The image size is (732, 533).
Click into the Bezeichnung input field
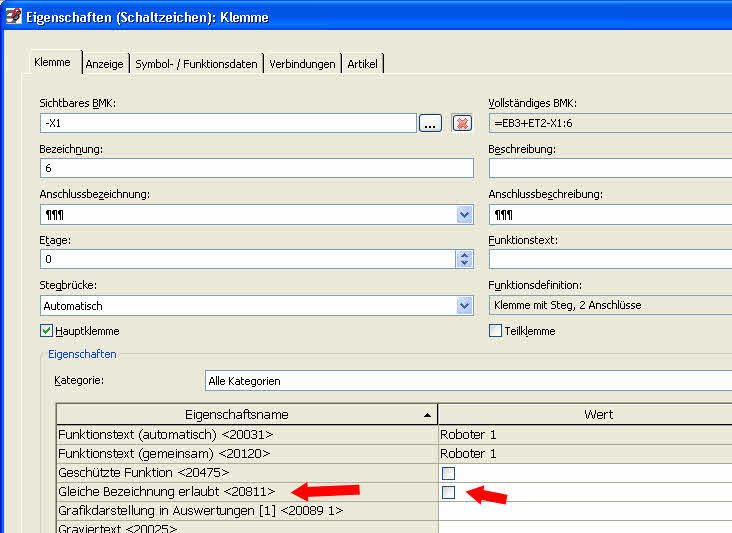[255, 168]
